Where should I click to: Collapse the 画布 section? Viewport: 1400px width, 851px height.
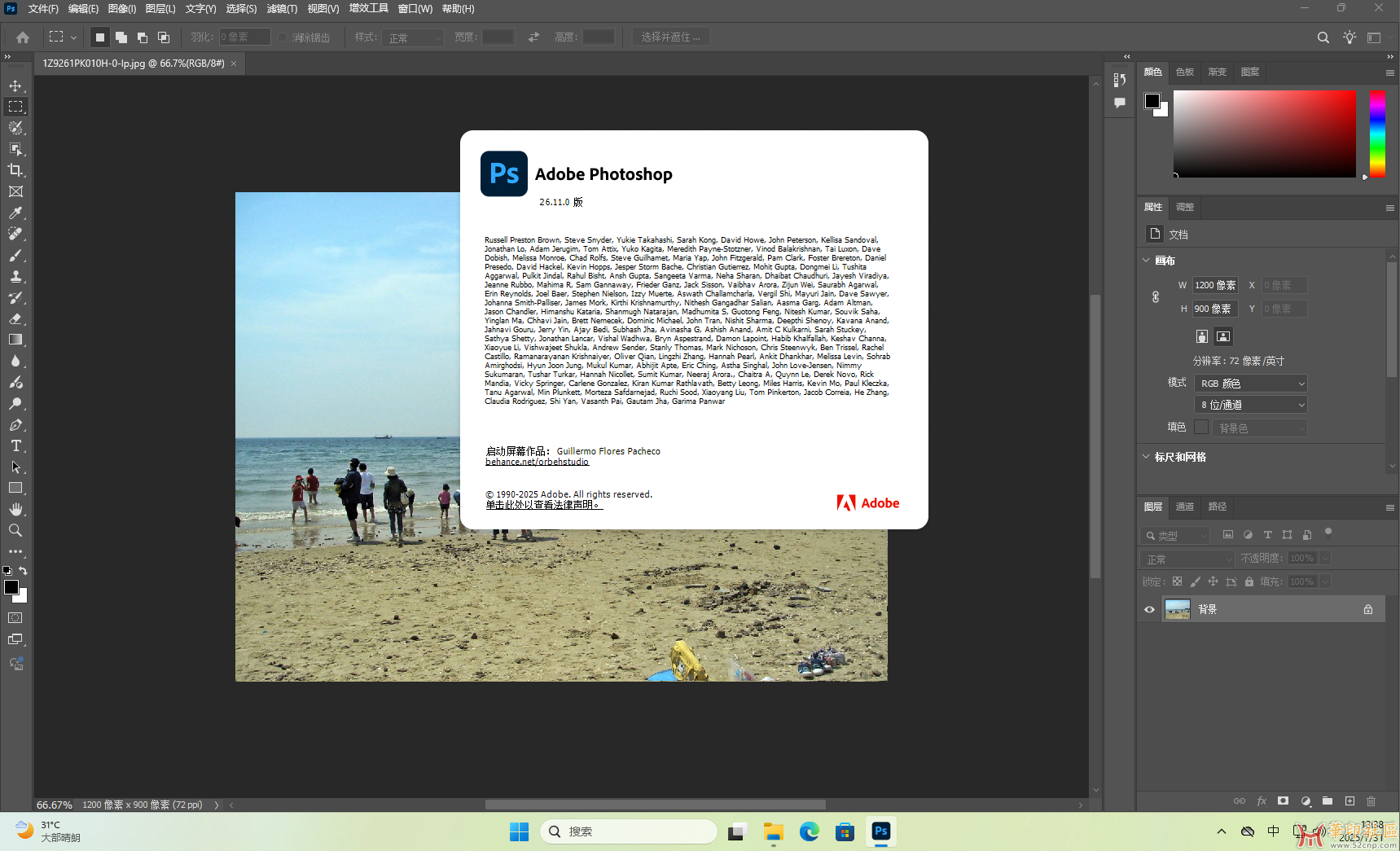pyautogui.click(x=1146, y=261)
